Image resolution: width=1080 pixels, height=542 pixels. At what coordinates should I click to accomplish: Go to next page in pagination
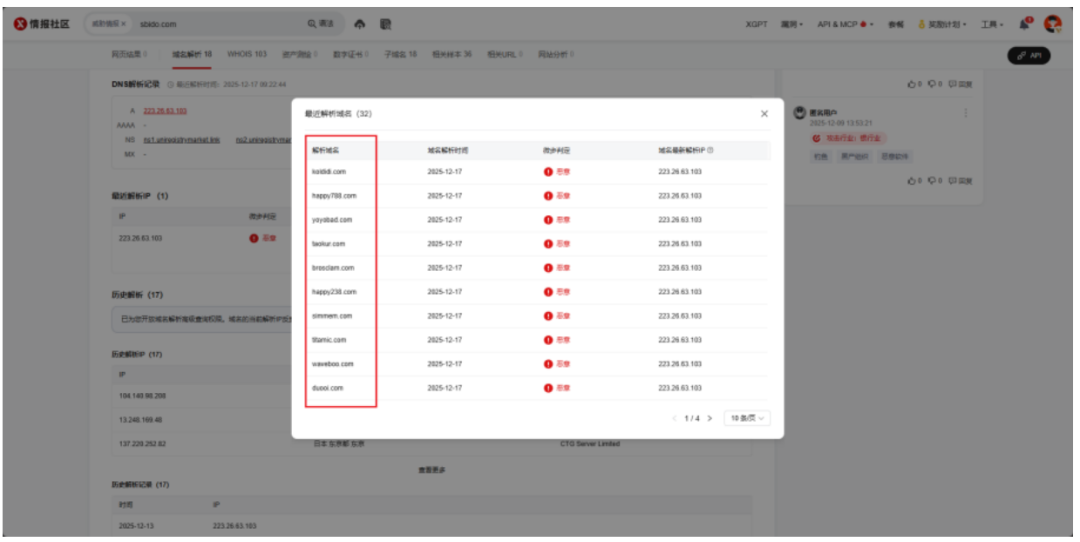710,418
